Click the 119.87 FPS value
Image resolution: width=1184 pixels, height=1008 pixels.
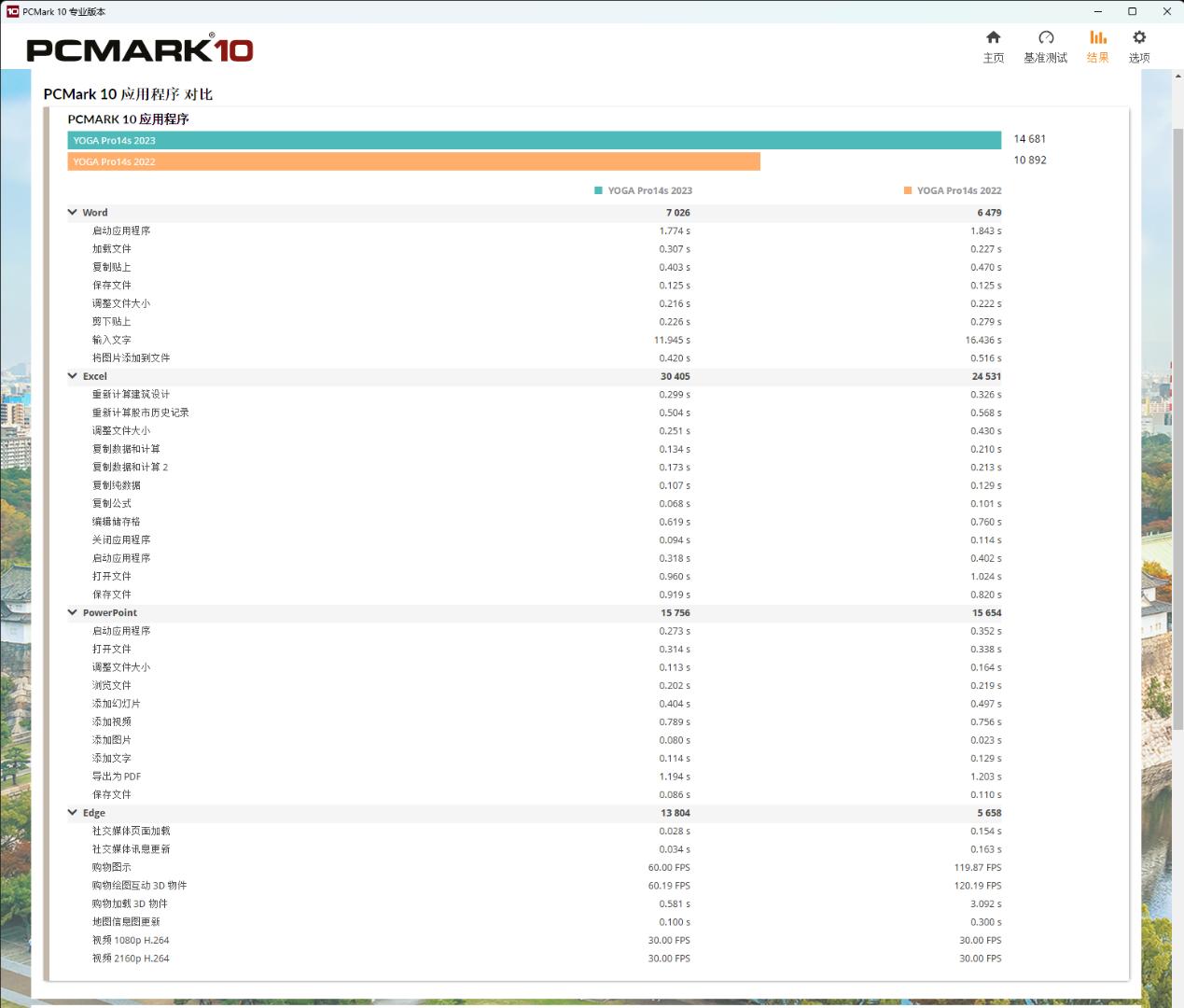[978, 868]
